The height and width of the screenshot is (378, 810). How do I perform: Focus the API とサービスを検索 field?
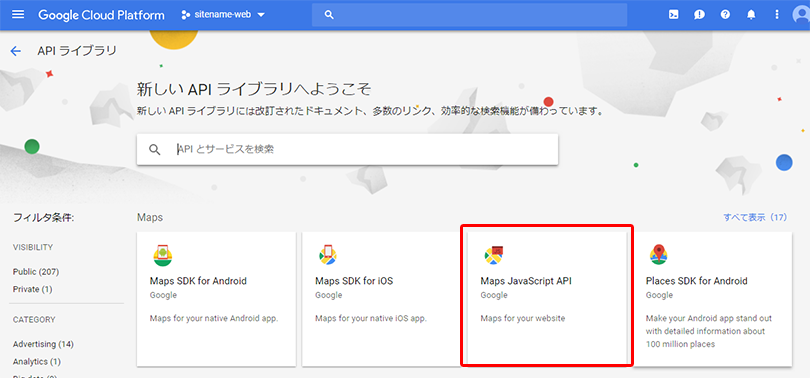pos(347,150)
